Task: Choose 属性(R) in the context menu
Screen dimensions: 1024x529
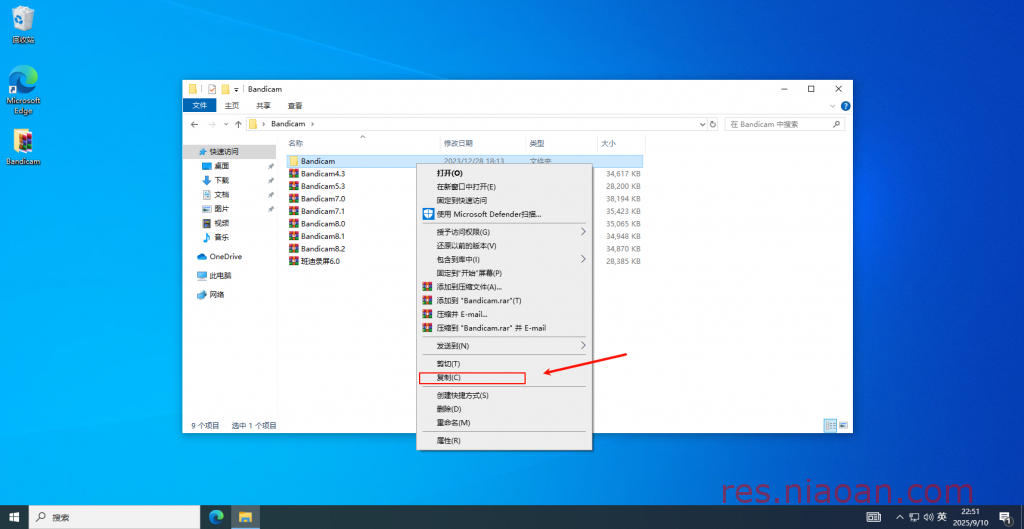Action: click(504, 440)
